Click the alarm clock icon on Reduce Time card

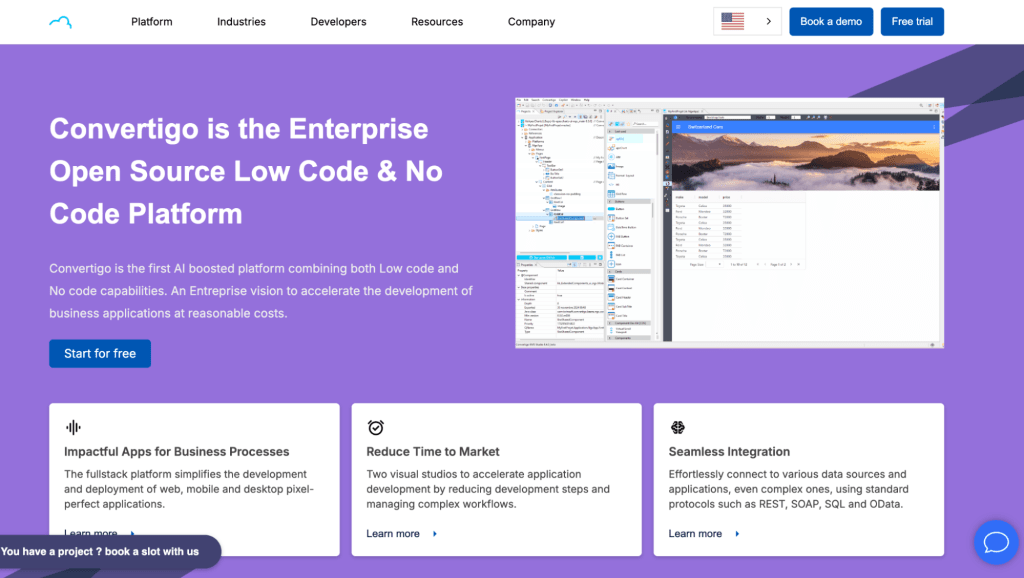(x=376, y=427)
